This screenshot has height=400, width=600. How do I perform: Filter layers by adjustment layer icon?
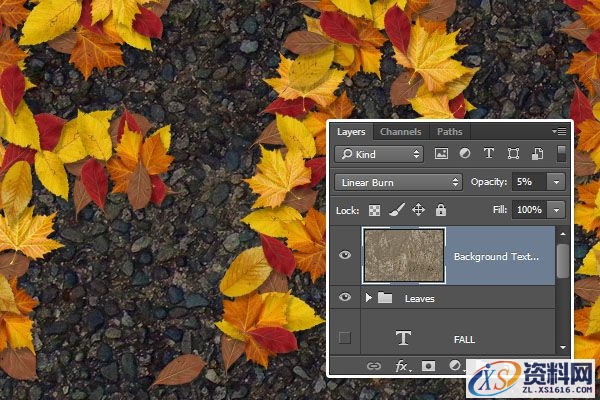coord(465,154)
